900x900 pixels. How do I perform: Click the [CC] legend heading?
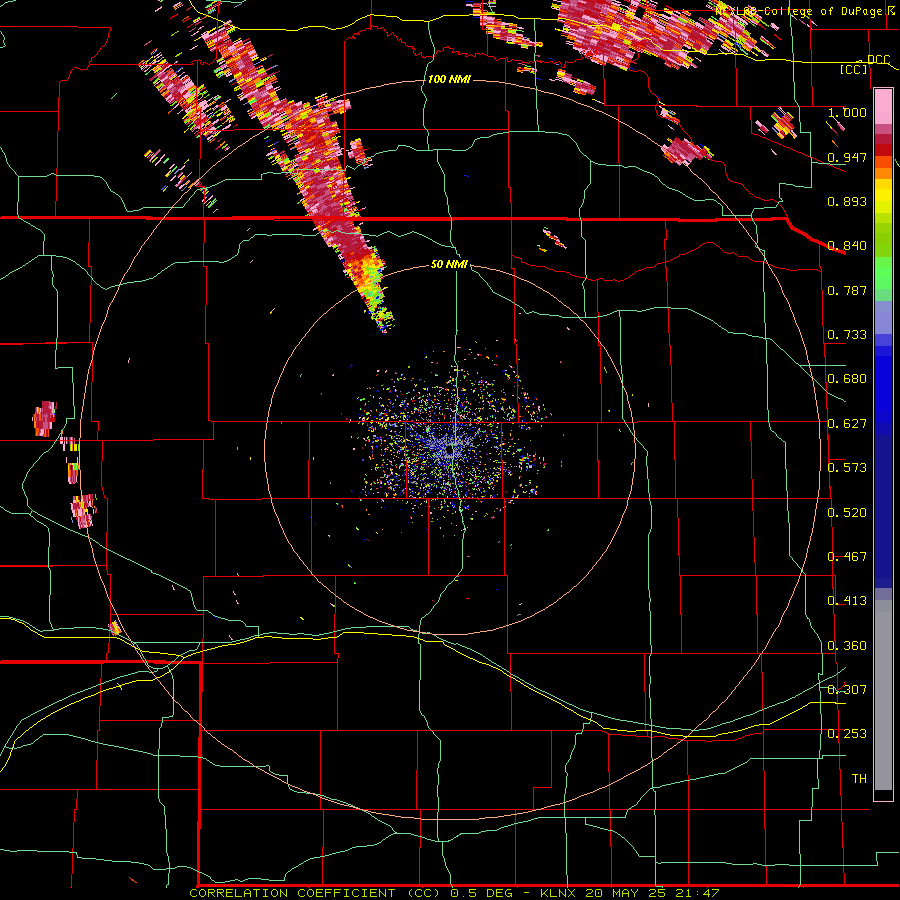coord(854,69)
